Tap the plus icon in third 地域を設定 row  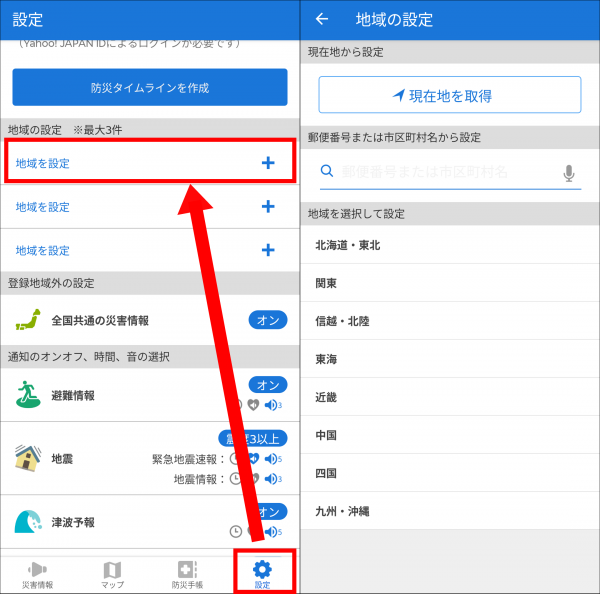[268, 250]
